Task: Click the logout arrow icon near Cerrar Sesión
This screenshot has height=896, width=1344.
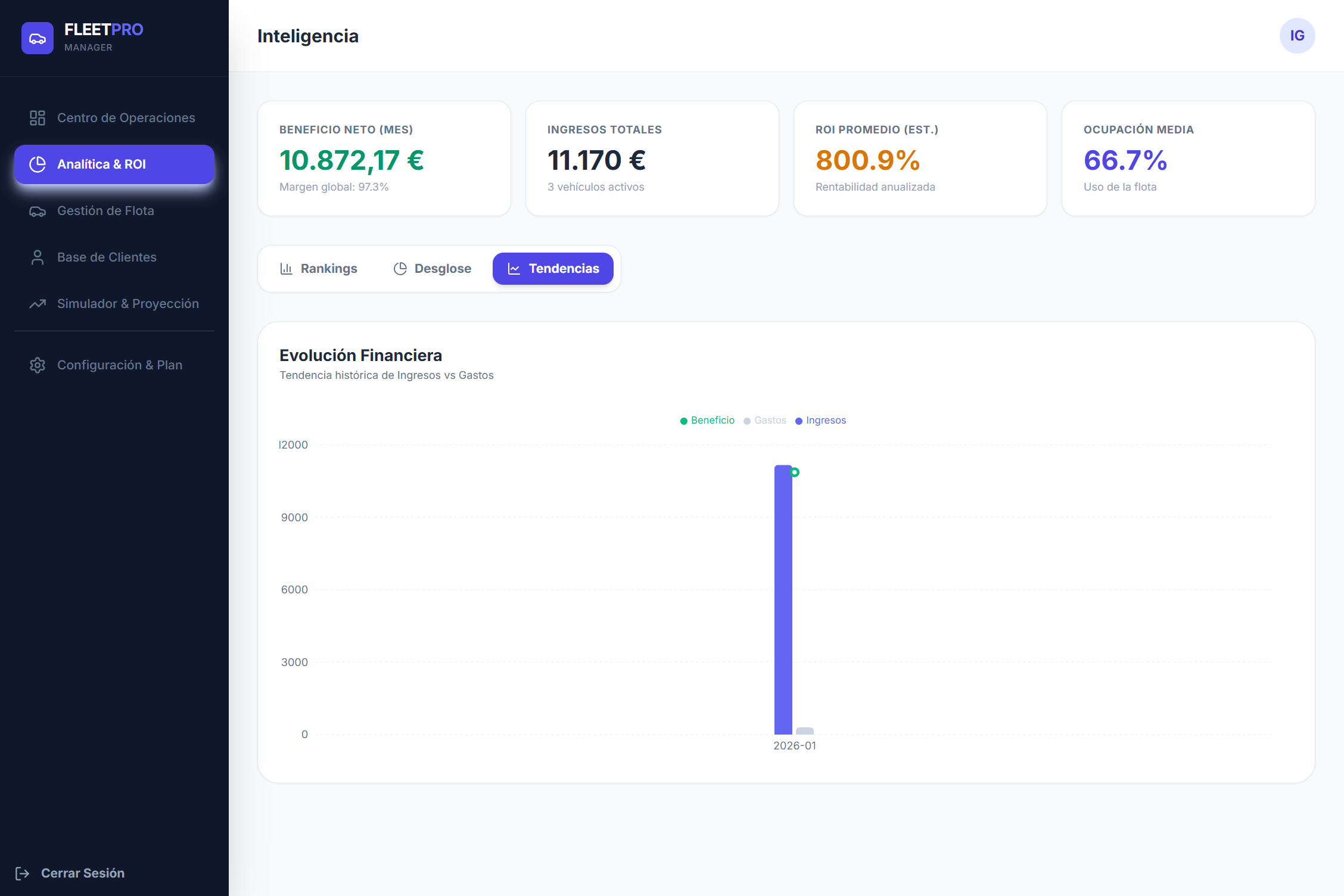Action: (22, 873)
